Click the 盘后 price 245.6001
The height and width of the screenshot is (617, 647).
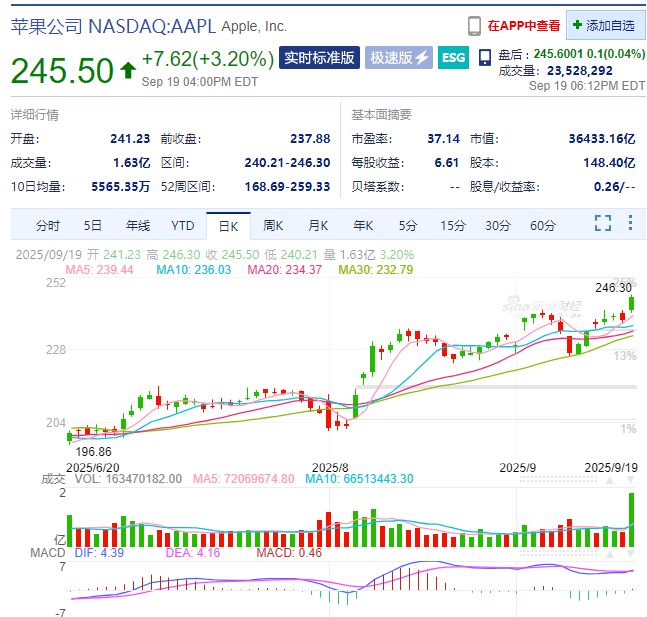pyautogui.click(x=558, y=54)
